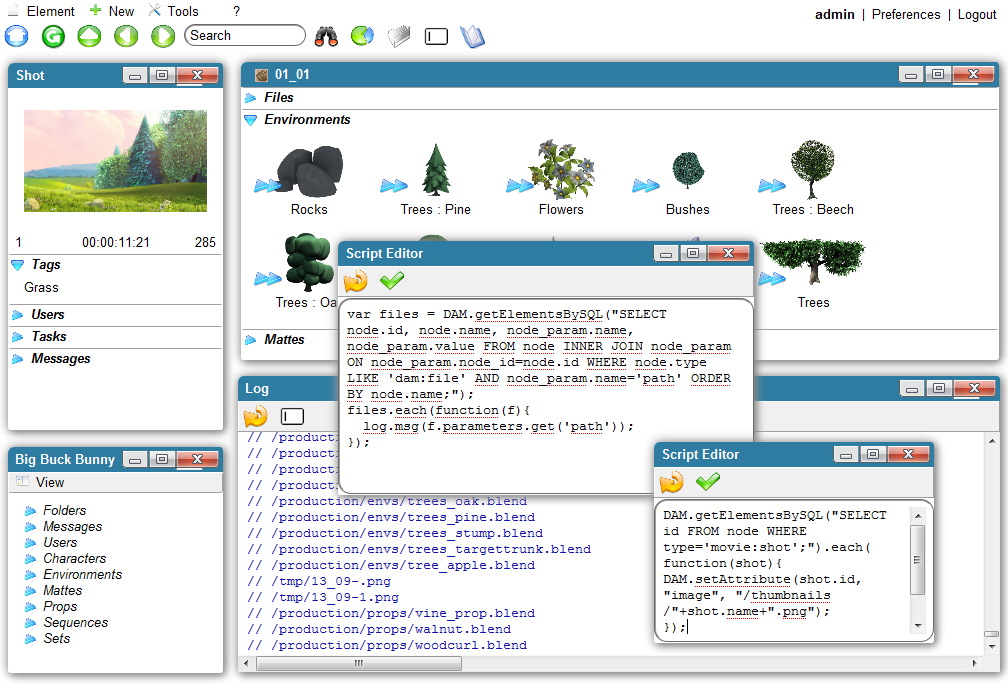
Task: Click the green checkmark in the top Script Editor
Action: (x=392, y=281)
